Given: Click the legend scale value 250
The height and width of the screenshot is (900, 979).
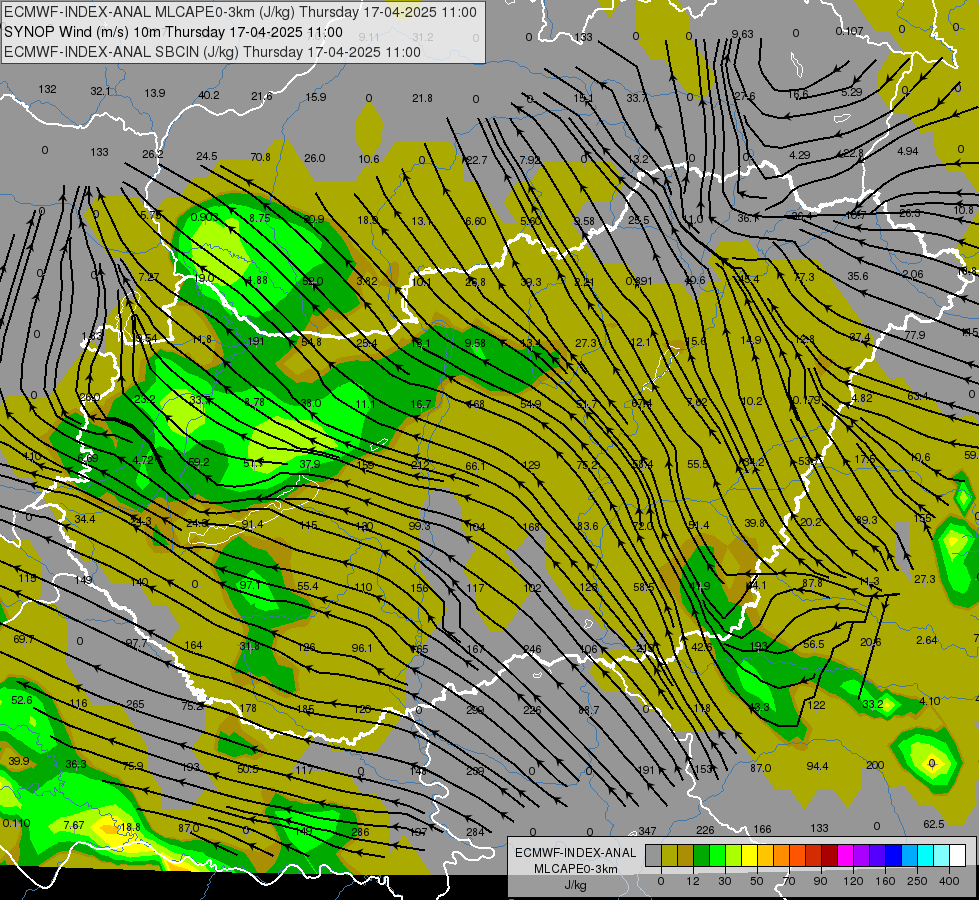Looking at the screenshot, I should click(917, 881).
